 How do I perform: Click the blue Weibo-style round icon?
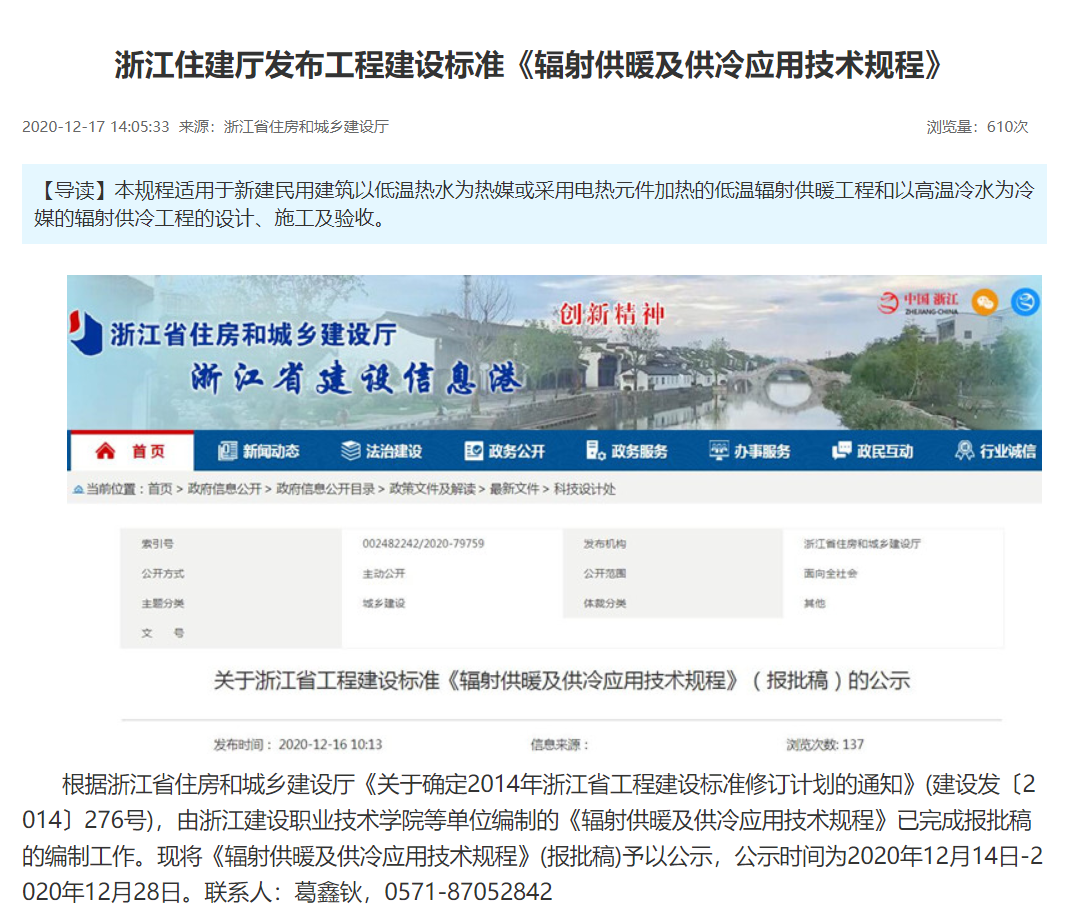coord(1024,302)
